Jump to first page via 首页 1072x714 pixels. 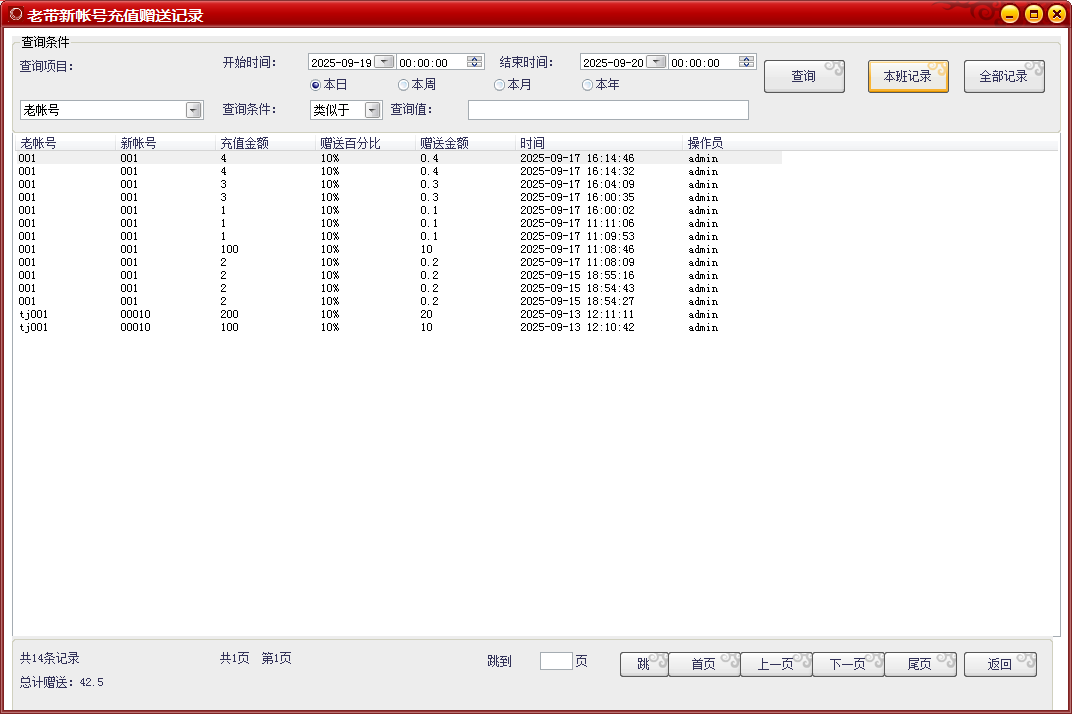(x=704, y=664)
